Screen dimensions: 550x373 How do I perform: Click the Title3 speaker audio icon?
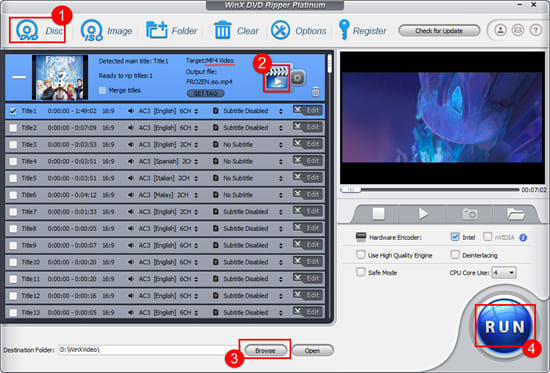(130, 145)
